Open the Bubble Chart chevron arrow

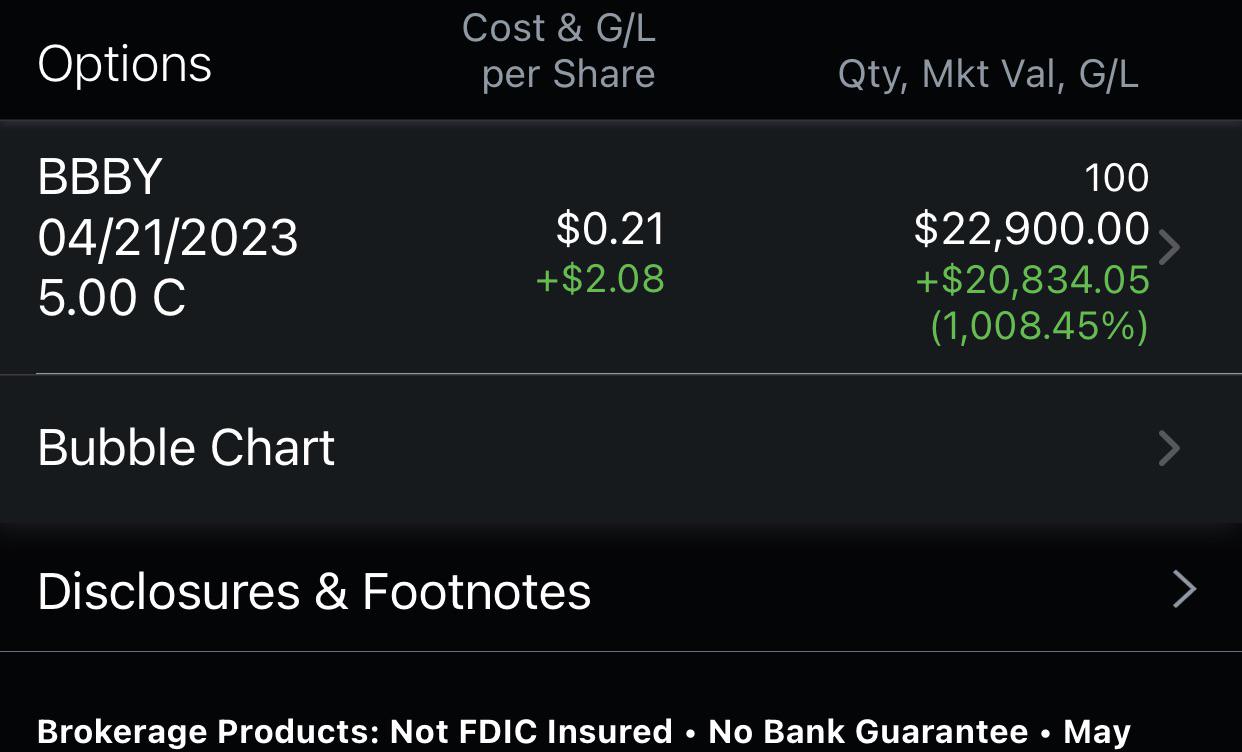[1169, 448]
